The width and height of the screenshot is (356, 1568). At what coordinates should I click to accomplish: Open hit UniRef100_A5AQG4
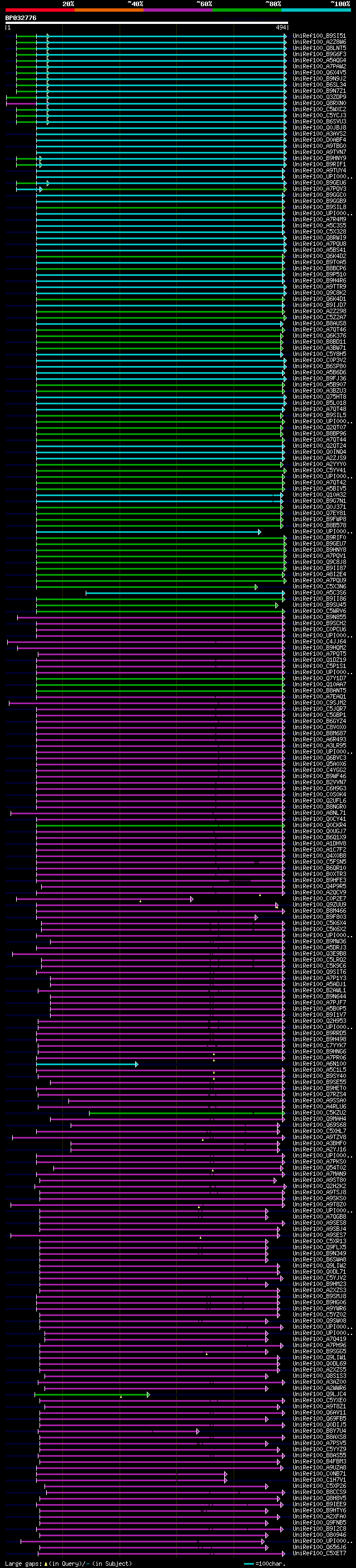pyautogui.click(x=319, y=60)
